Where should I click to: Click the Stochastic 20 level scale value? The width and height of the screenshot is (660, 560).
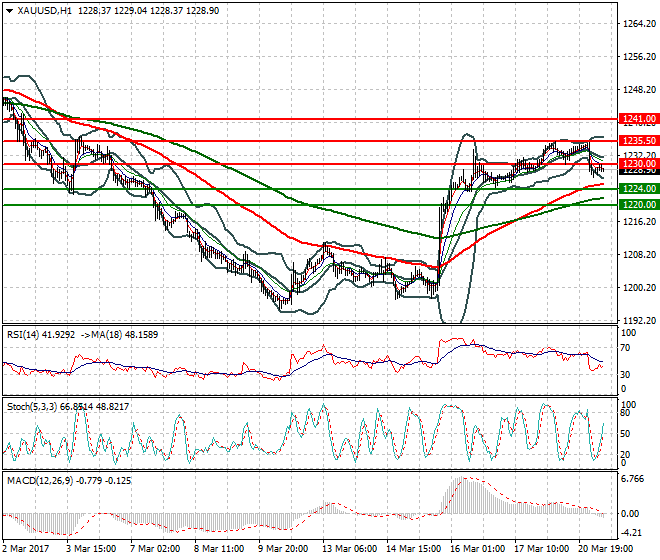coord(625,454)
